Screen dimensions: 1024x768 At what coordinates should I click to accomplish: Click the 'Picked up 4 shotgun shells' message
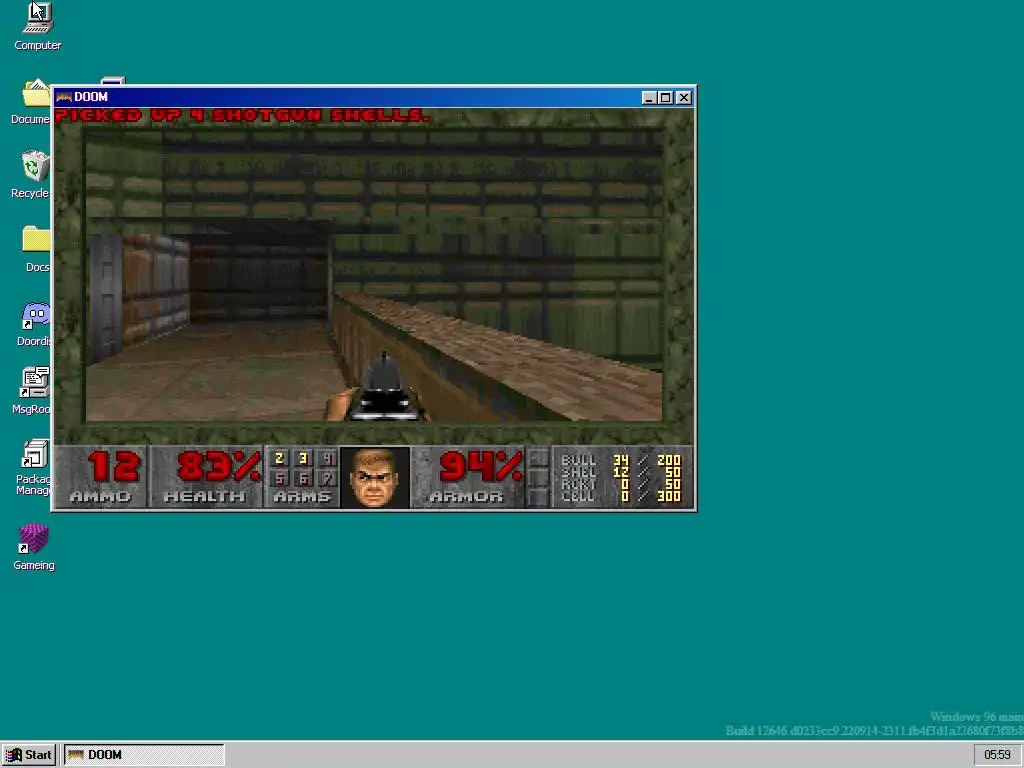(x=242, y=116)
